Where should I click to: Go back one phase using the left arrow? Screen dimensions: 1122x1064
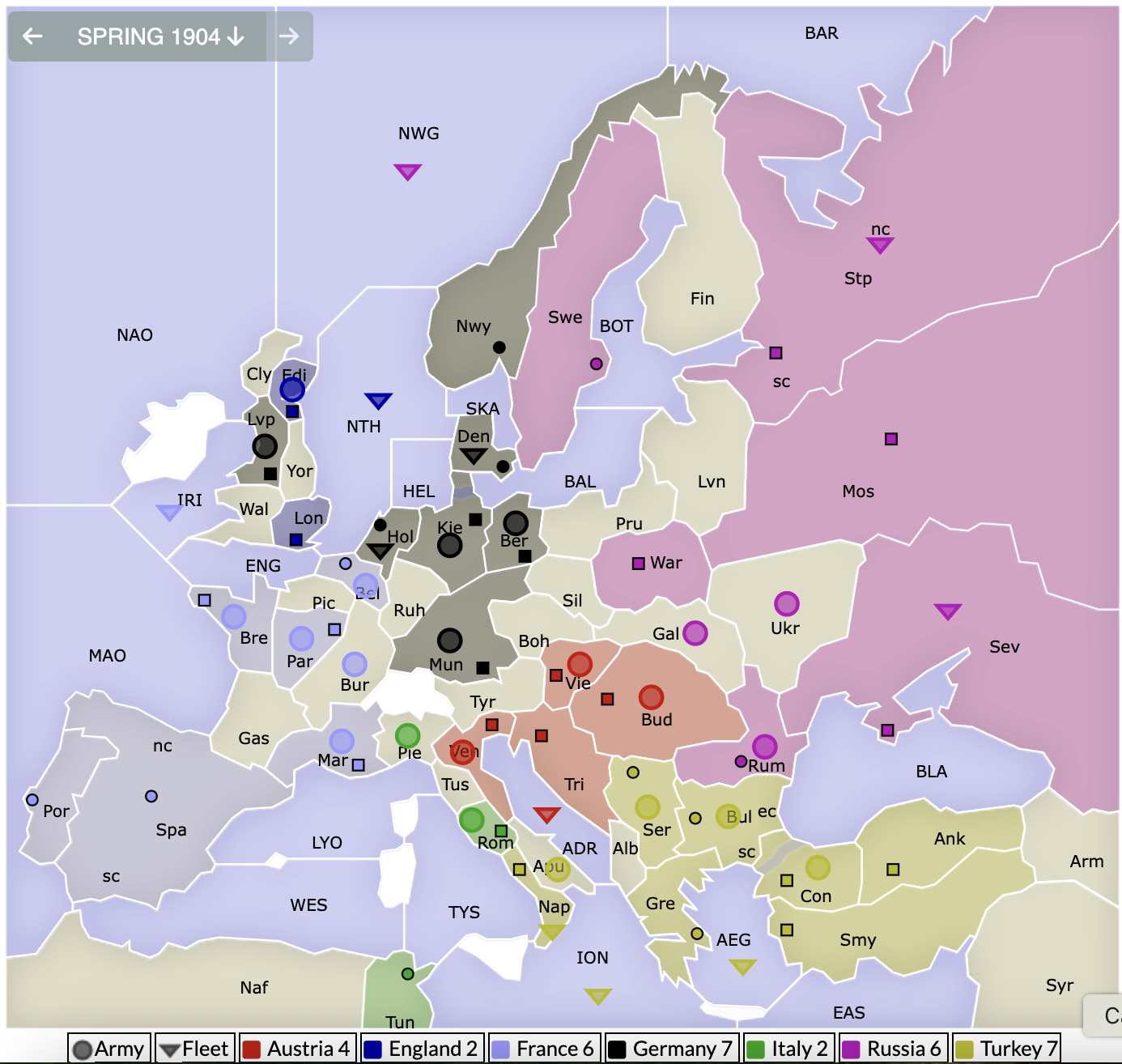pos(32,36)
